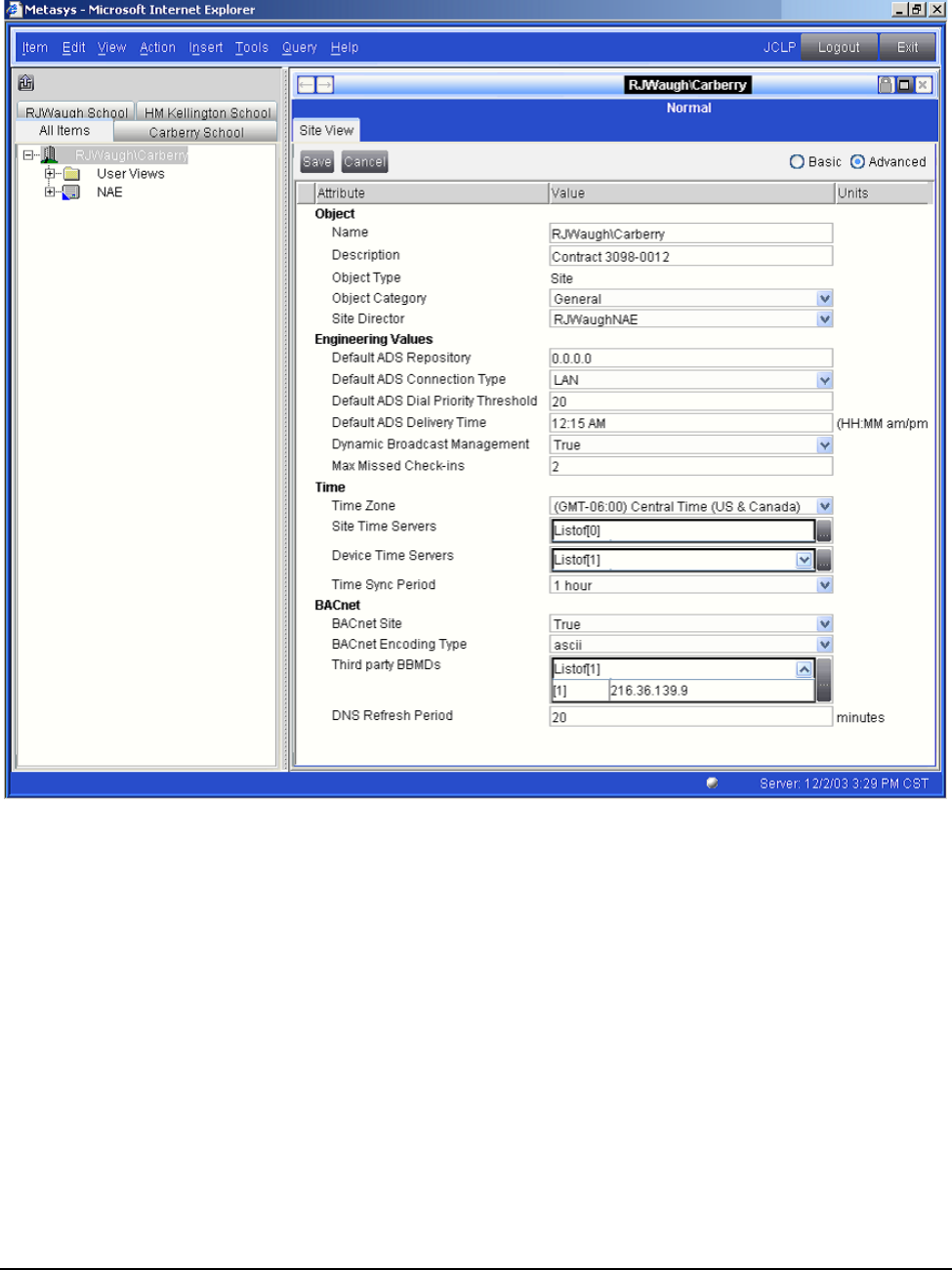This screenshot has height=1270, width=952.
Task: Collapse the Third party BBMDs list arrow
Action: coord(804,669)
